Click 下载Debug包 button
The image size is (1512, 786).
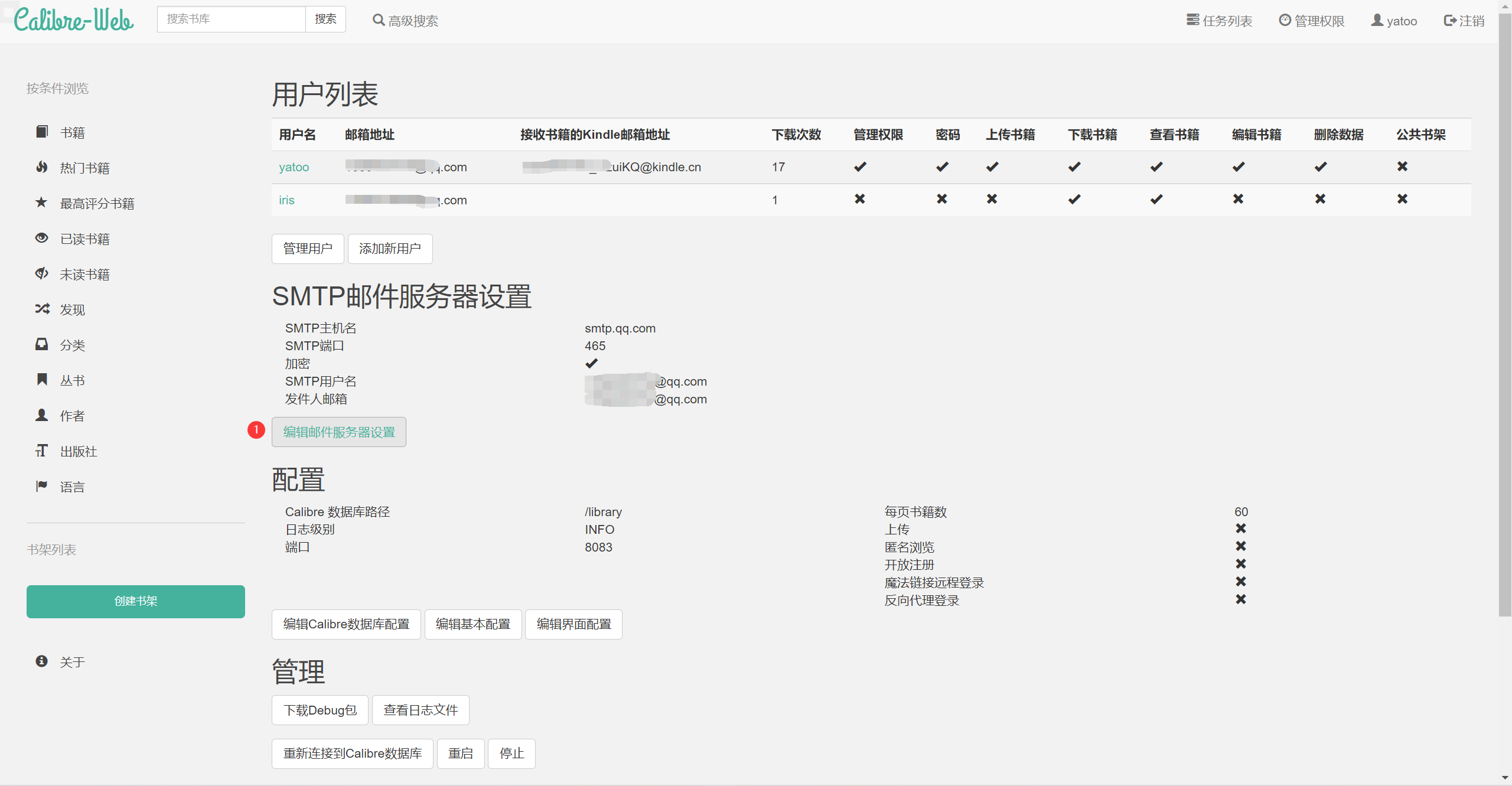click(320, 710)
